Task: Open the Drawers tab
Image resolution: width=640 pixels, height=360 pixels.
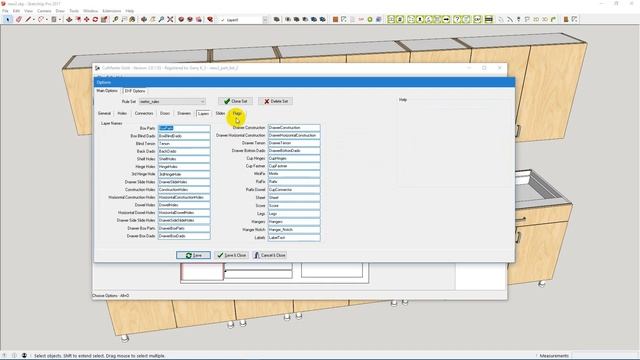Action: [184, 113]
